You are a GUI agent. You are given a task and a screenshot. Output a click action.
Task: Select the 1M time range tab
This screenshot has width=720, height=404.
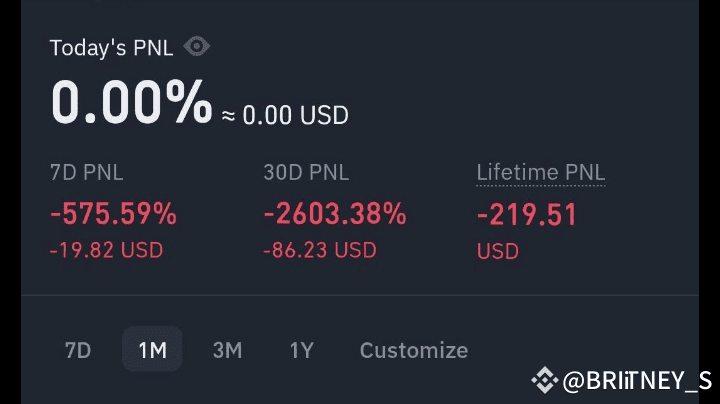click(x=152, y=350)
